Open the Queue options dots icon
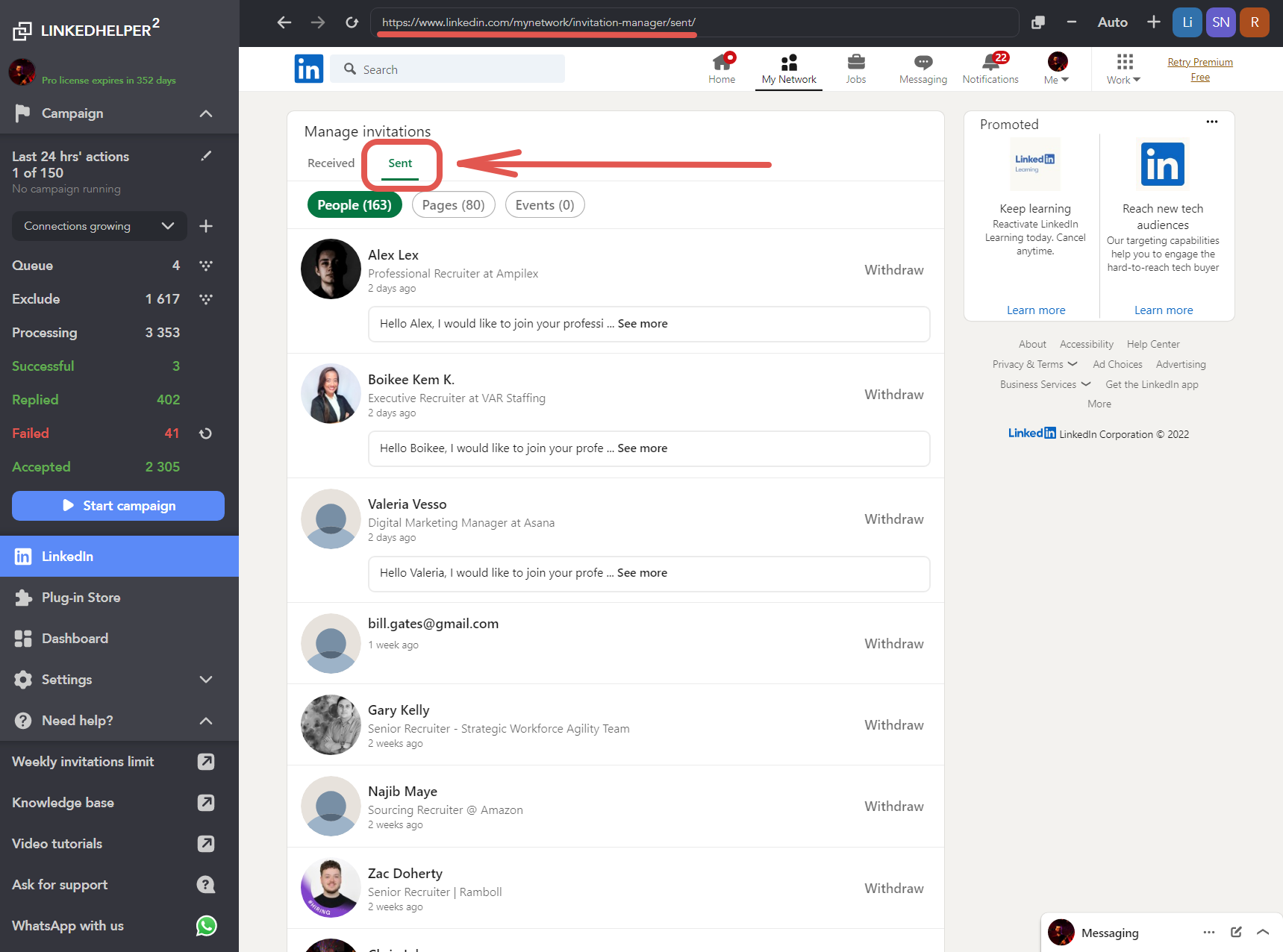1283x952 pixels. (206, 266)
